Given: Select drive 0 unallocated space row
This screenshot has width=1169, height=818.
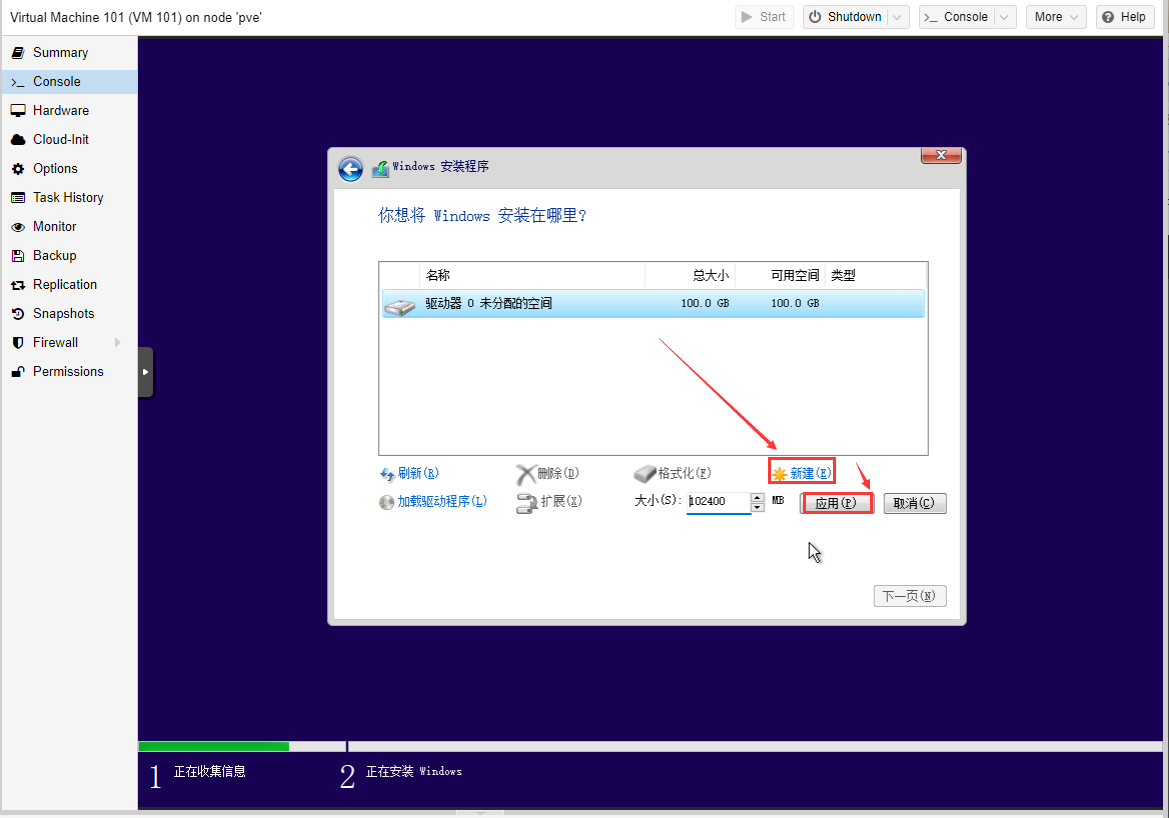Looking at the screenshot, I should coord(653,303).
